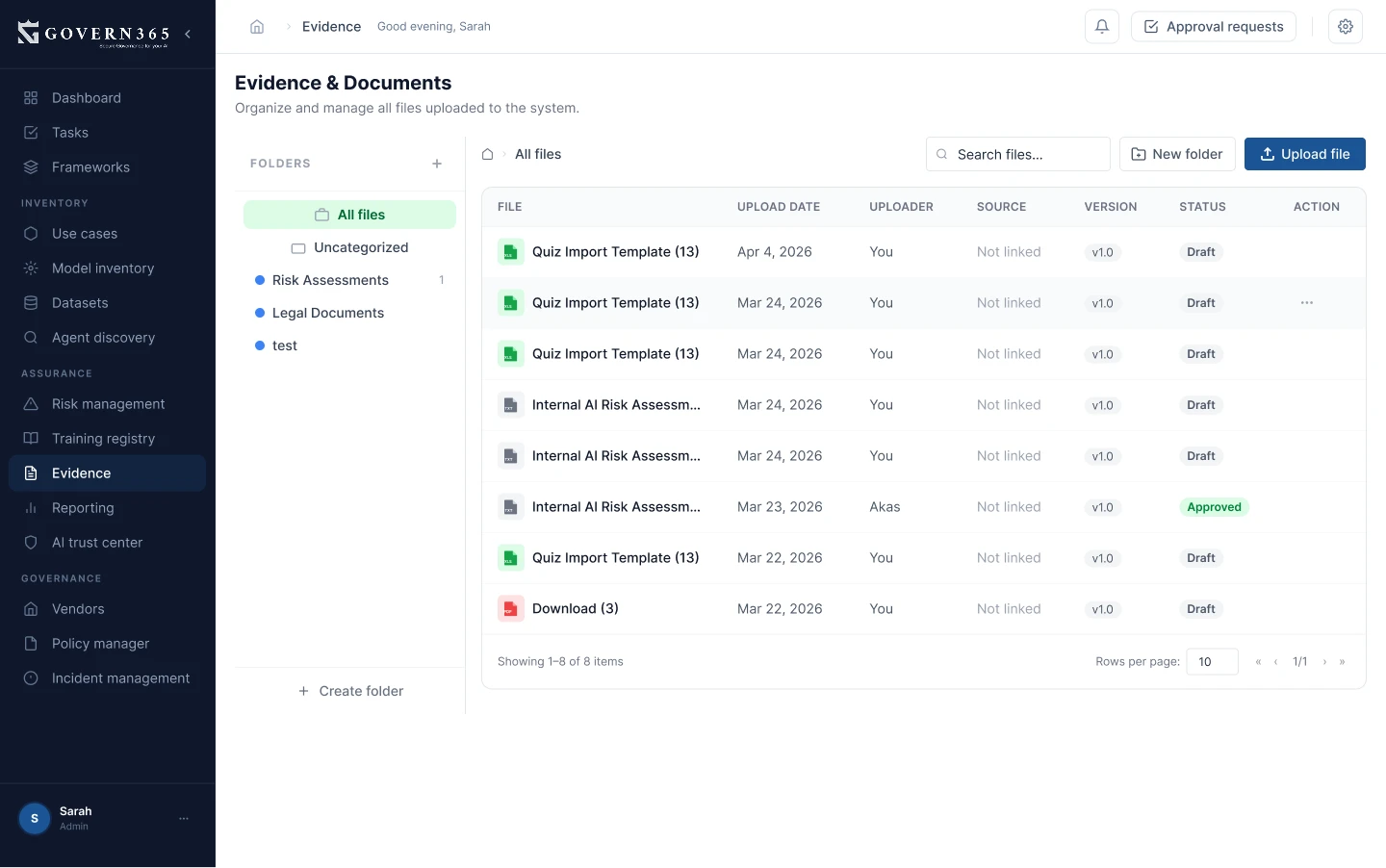Click the home icon beside All files
This screenshot has height=868, width=1386.
click(488, 154)
